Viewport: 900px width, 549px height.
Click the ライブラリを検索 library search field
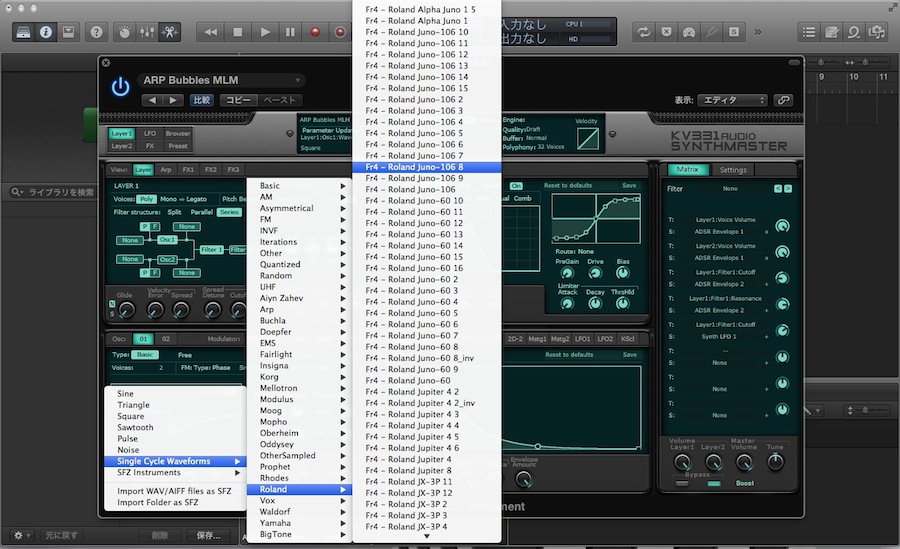(x=53, y=192)
